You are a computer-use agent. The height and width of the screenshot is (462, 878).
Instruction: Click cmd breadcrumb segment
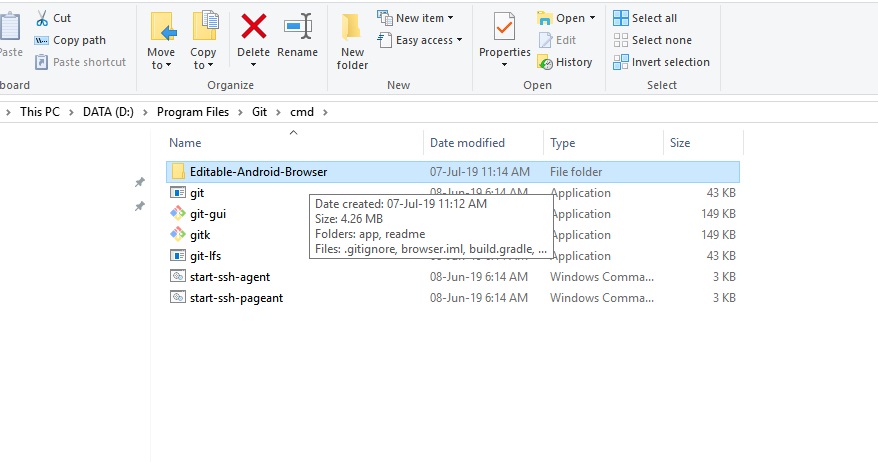click(x=302, y=112)
